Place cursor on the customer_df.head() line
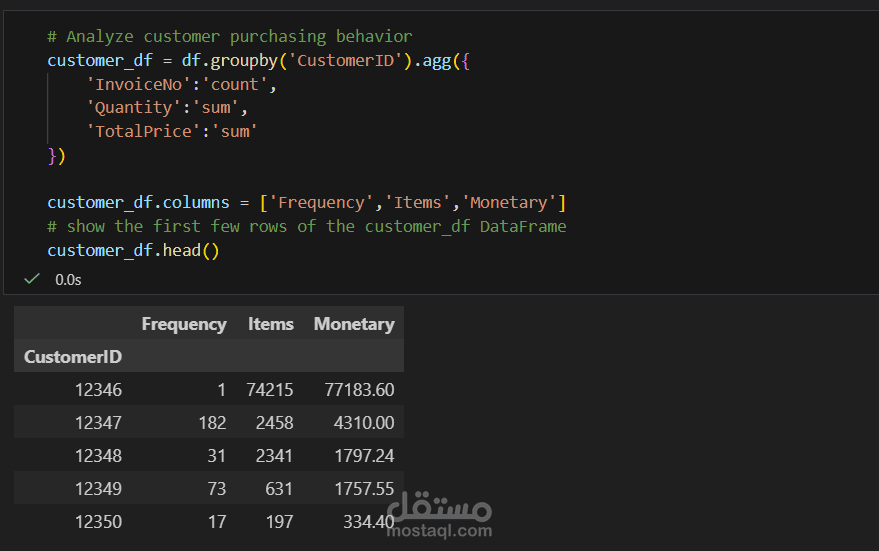 132,251
